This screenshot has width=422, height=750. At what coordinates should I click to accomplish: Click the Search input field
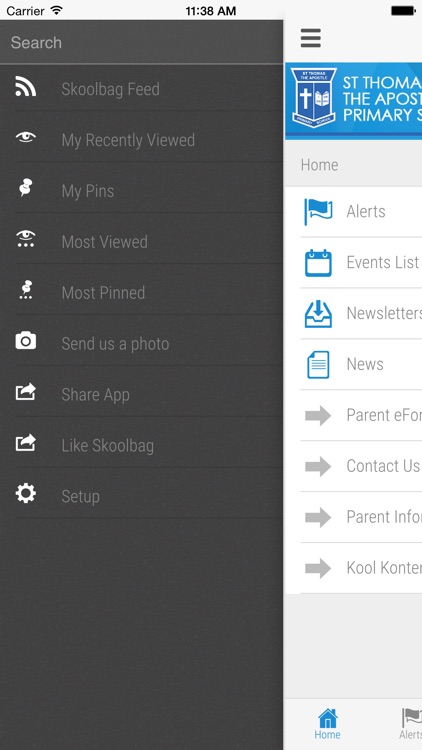tap(142, 43)
